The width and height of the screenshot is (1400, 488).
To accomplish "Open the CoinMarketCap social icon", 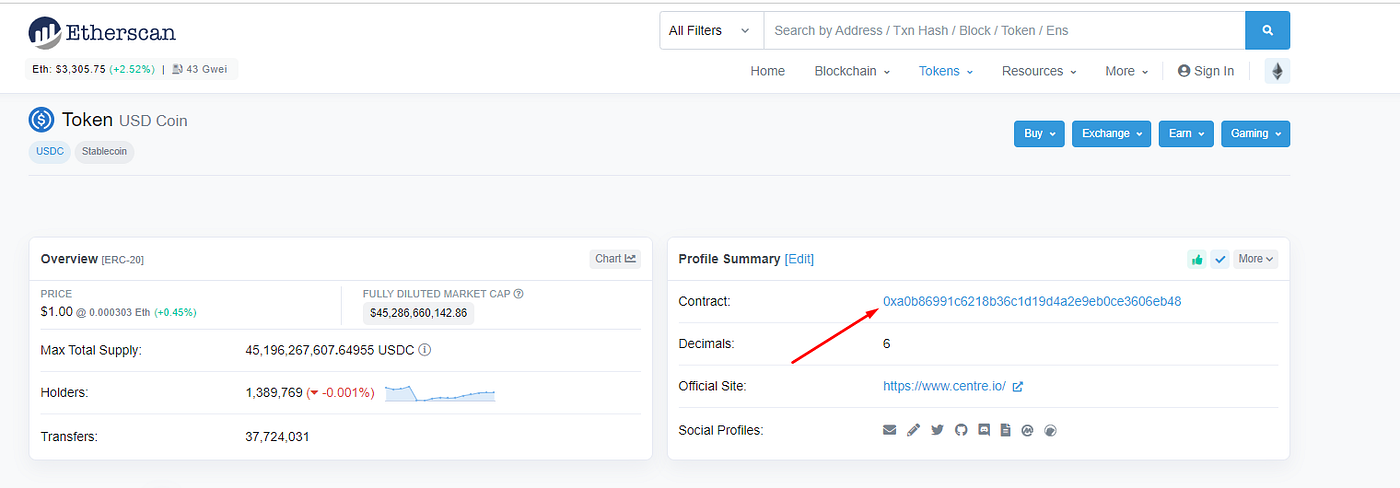I will (x=1028, y=430).
